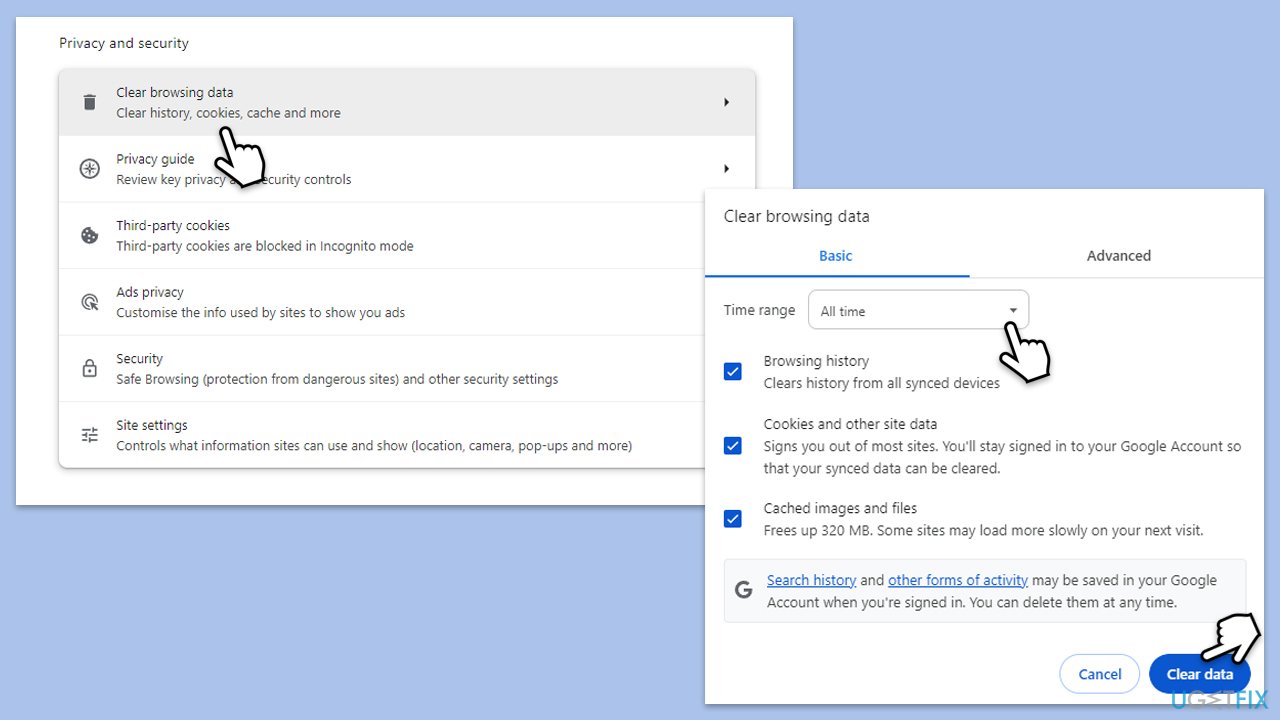1280x720 pixels.
Task: Click the Clear data button
Action: coord(1199,674)
